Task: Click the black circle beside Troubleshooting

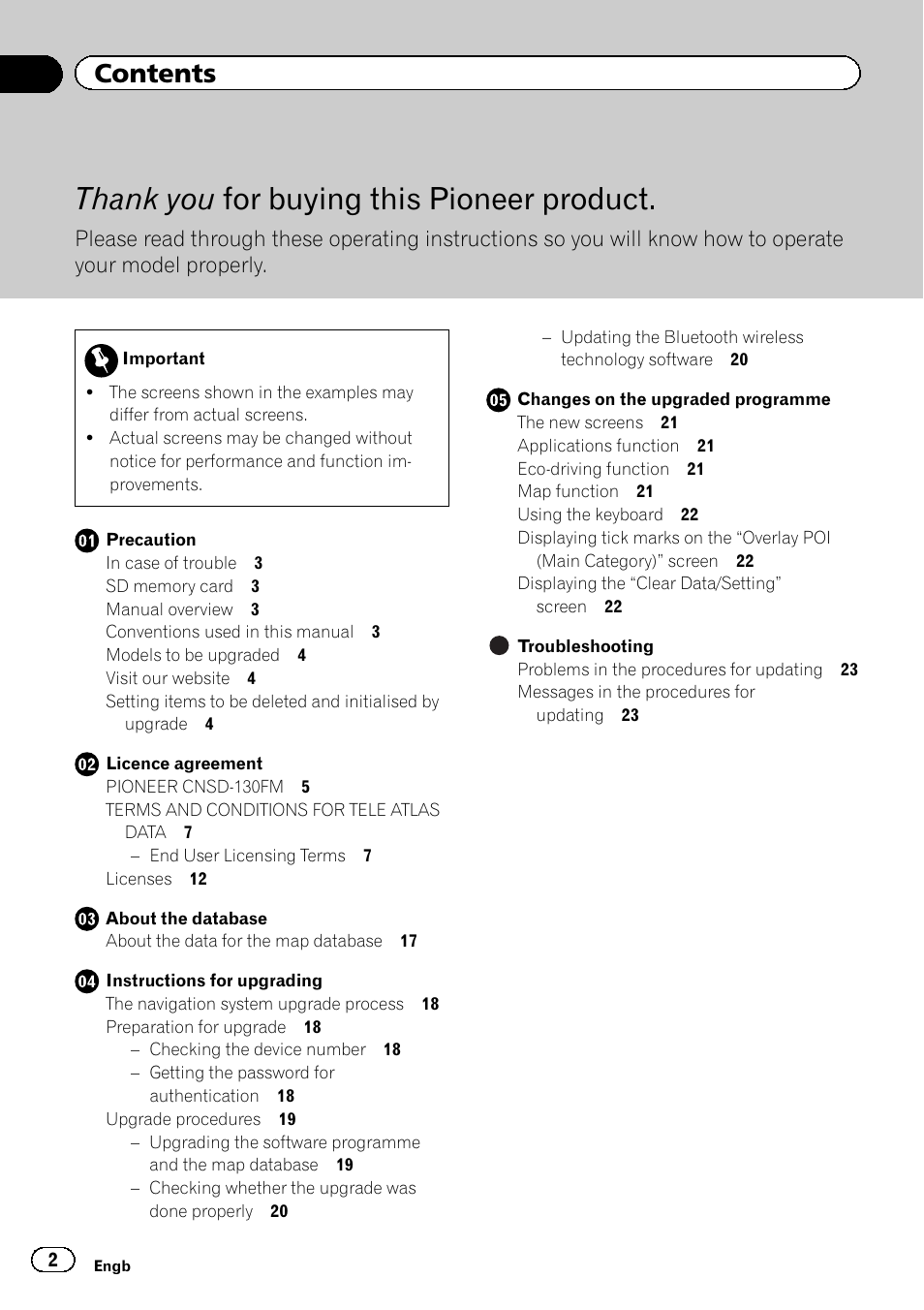Action: pos(499,646)
